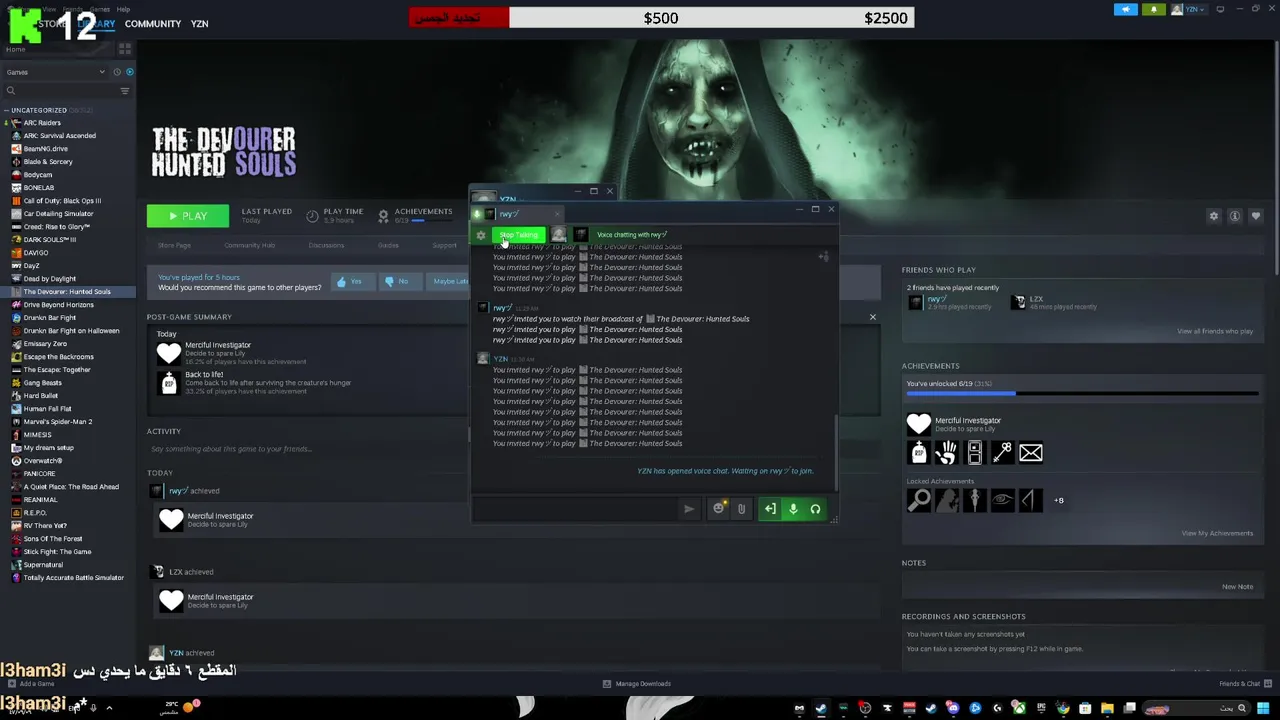Click the envelope achievement icon
This screenshot has width=1280, height=720.
1031,453
